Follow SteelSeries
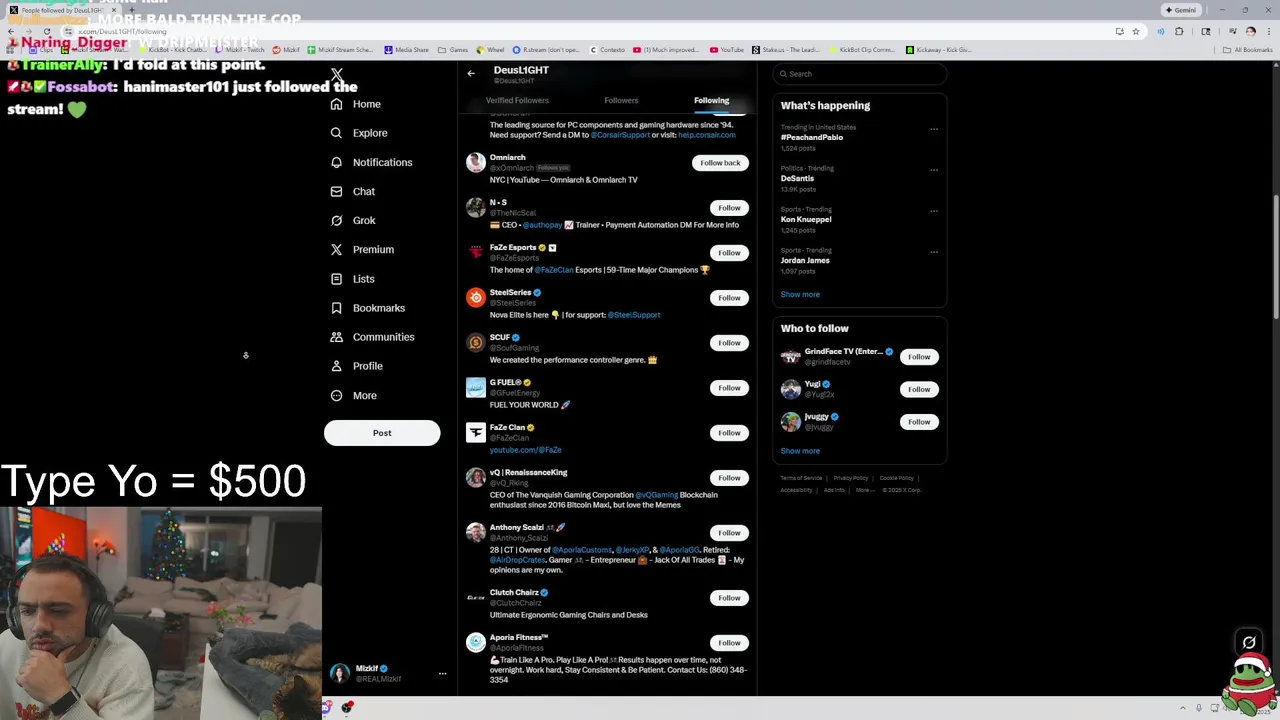 (729, 298)
